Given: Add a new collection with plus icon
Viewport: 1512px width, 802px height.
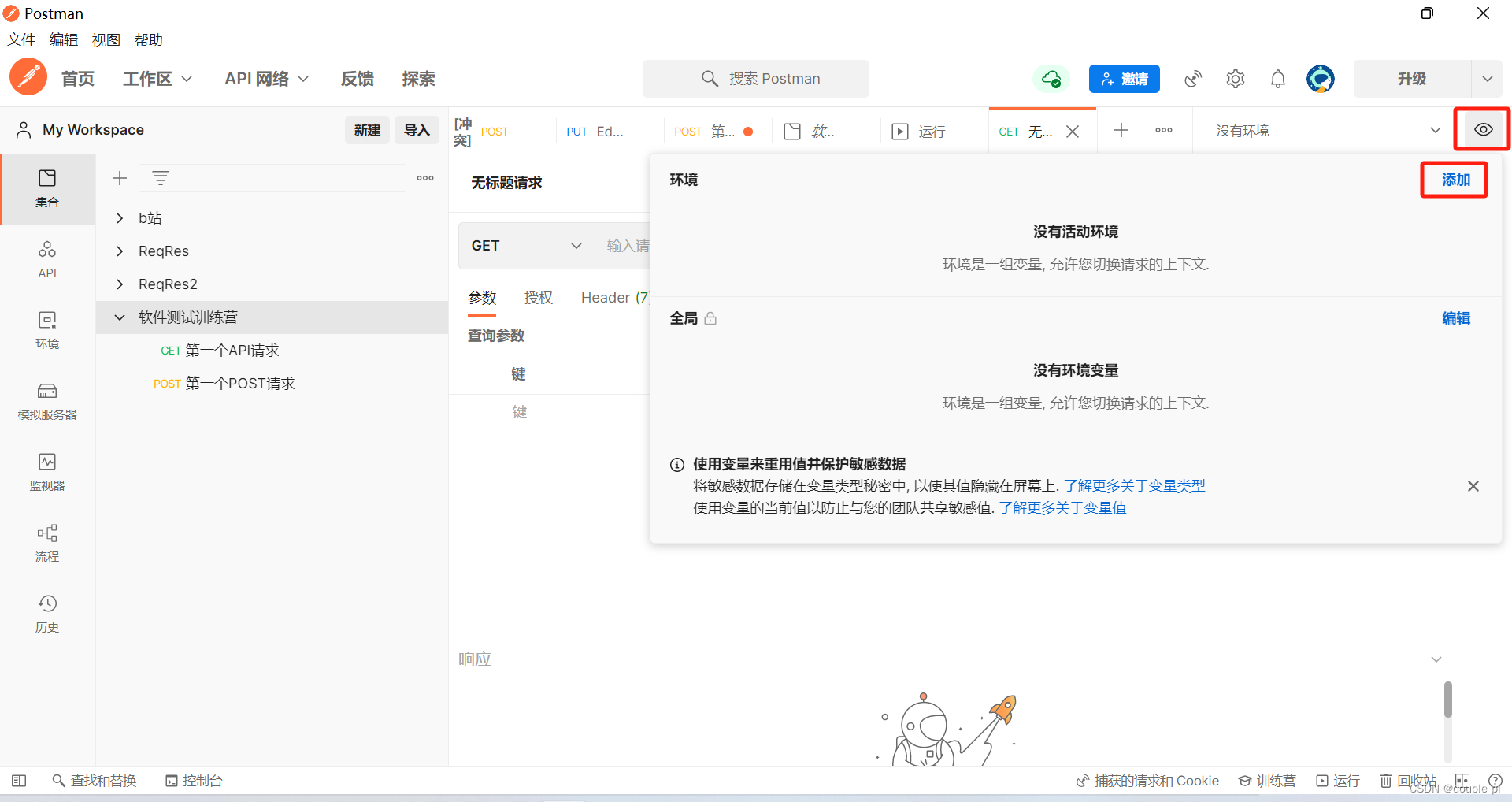Looking at the screenshot, I should point(120,178).
